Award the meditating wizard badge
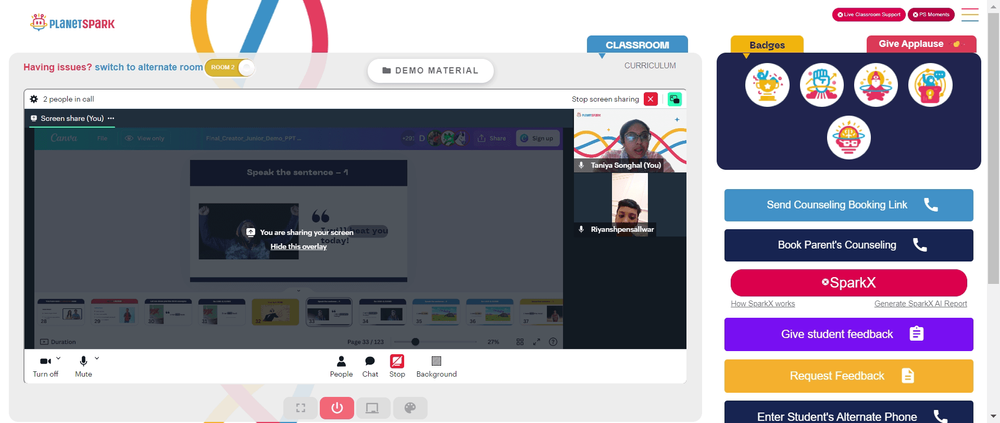Image resolution: width=1000 pixels, height=423 pixels. [x=876, y=85]
